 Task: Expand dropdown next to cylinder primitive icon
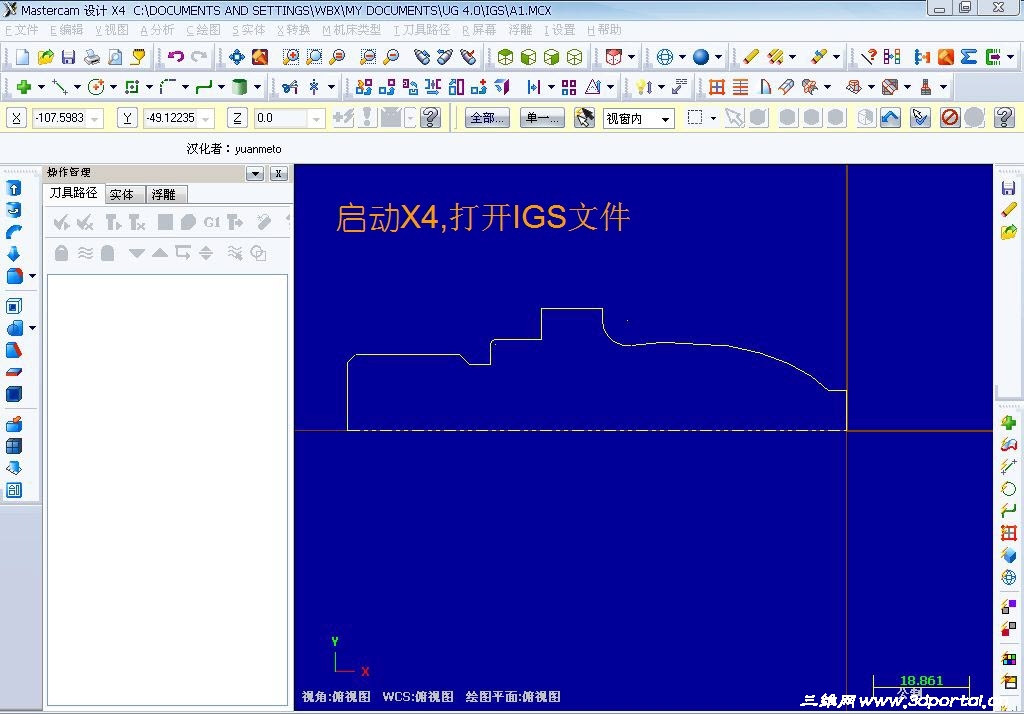257,87
